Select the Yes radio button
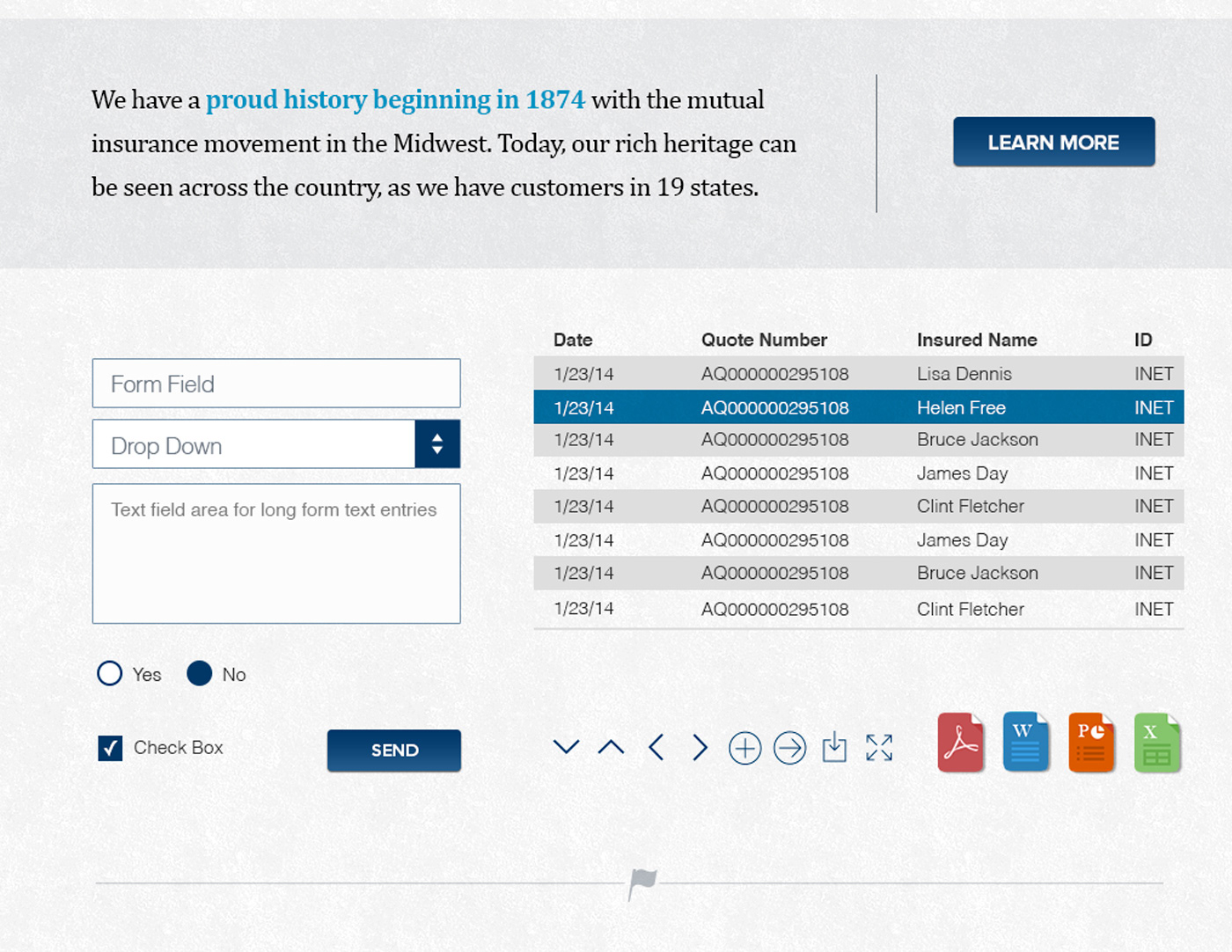1232x952 pixels. point(110,674)
